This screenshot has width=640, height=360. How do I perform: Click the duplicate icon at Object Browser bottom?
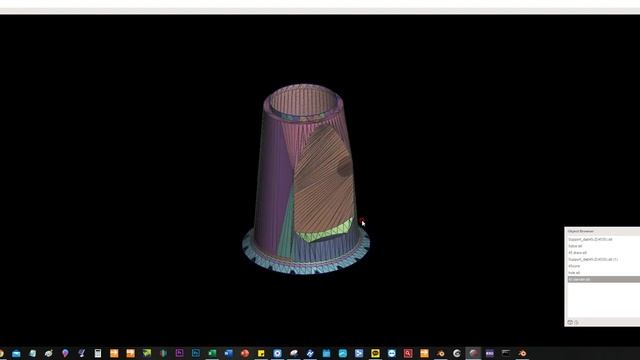pos(570,322)
